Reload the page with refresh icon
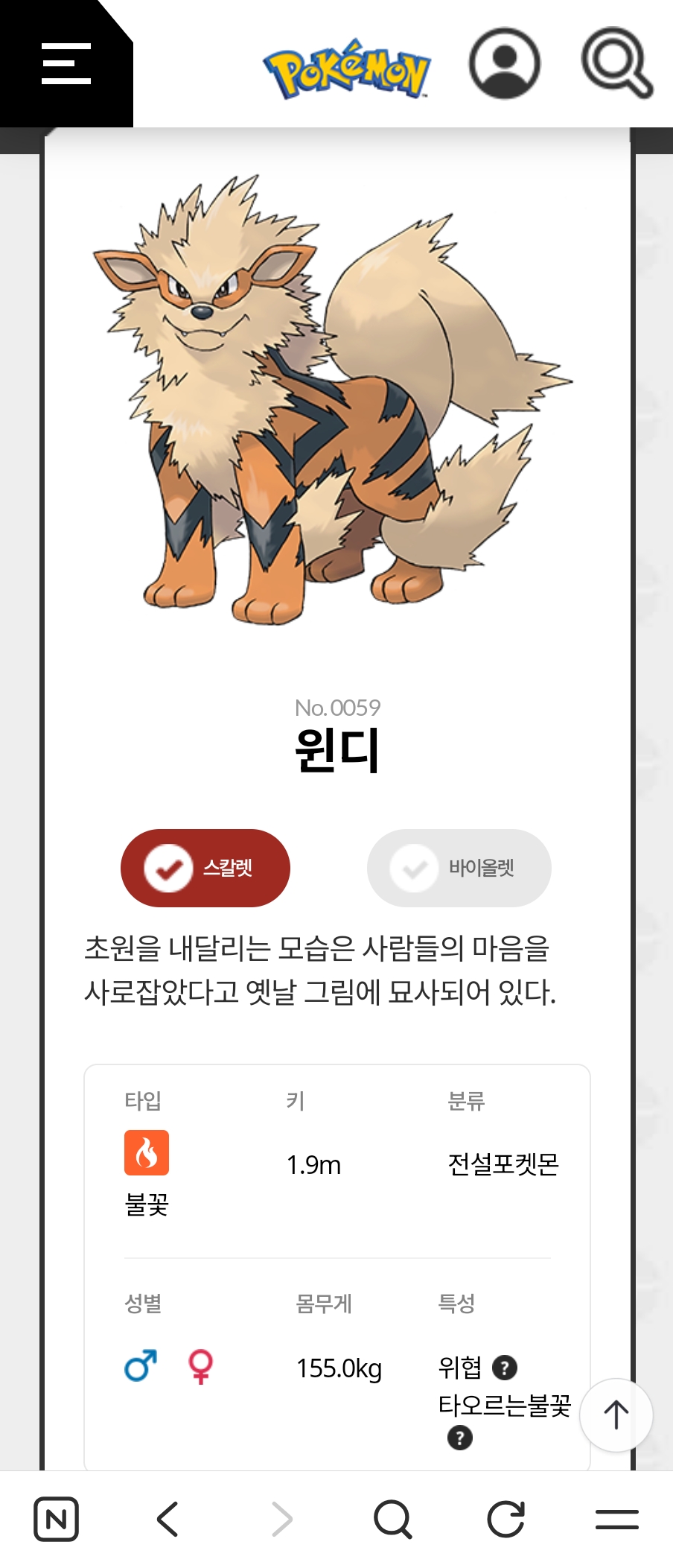This screenshot has height=1568, width=673. 505,1519
